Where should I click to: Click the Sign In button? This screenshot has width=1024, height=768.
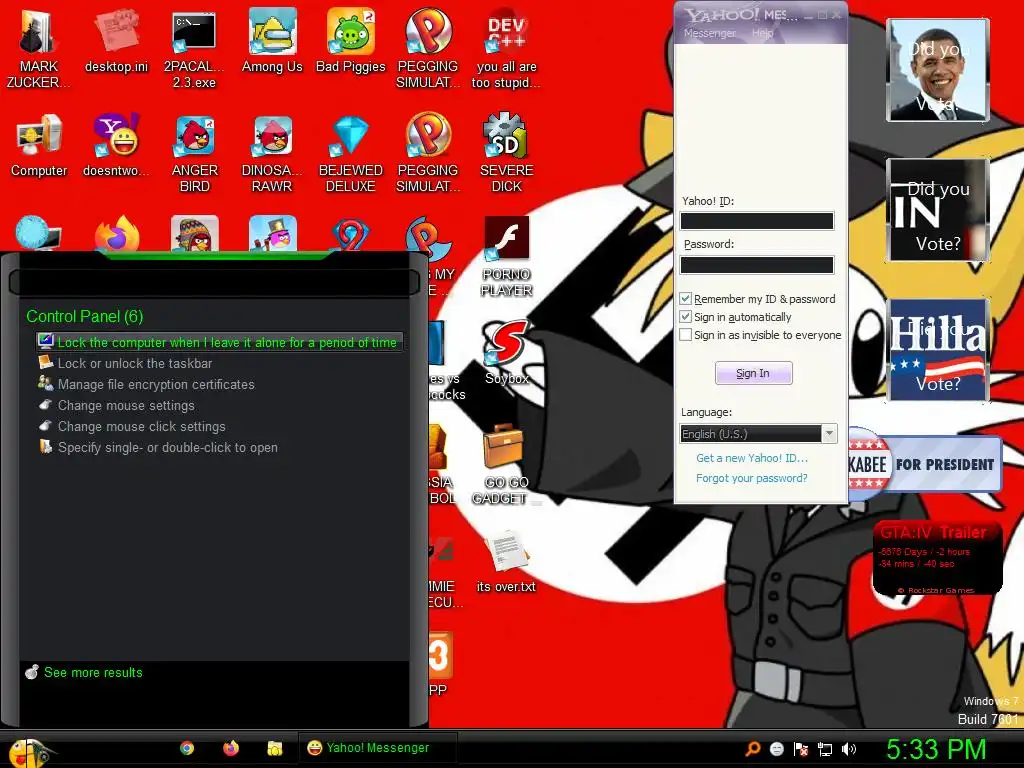(754, 373)
